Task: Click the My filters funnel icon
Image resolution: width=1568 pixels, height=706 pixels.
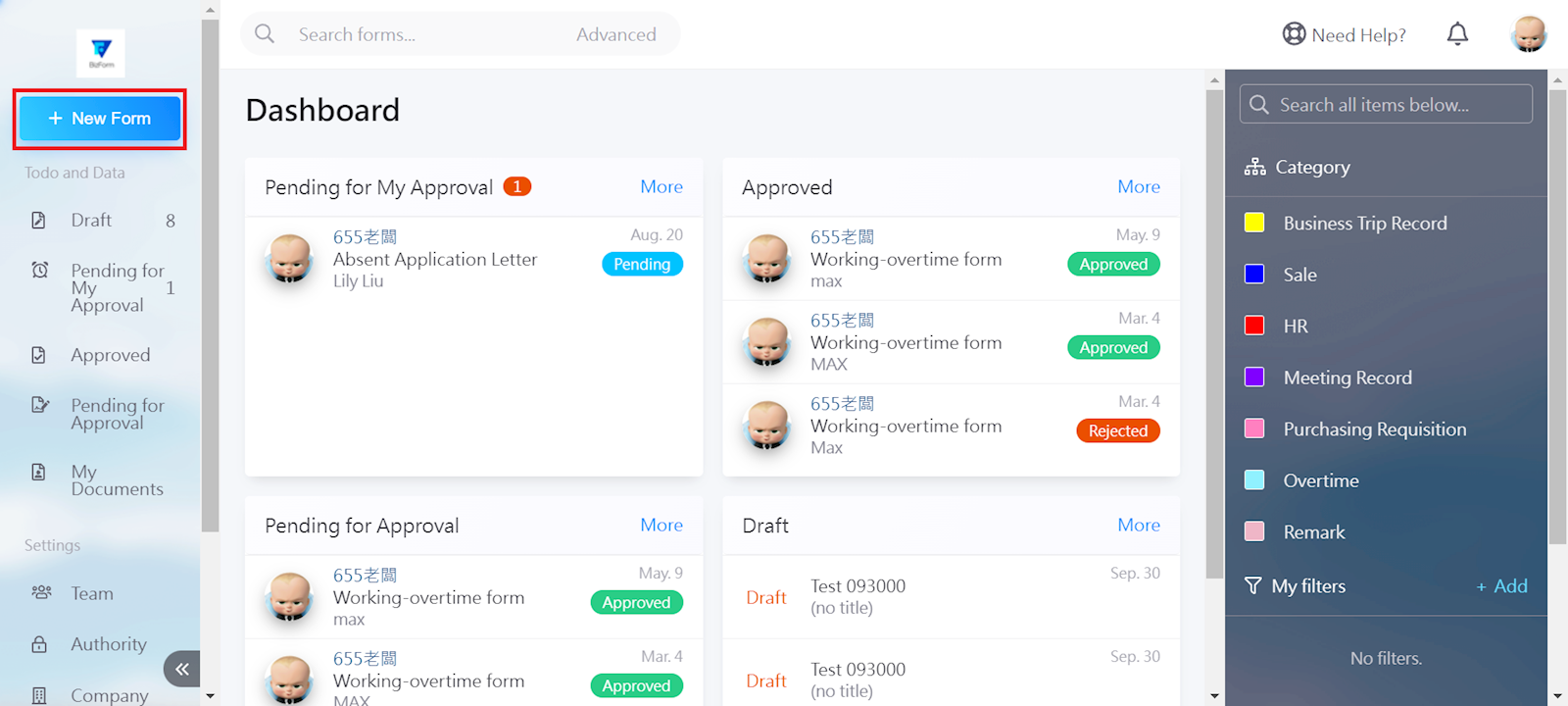Action: click(1252, 586)
